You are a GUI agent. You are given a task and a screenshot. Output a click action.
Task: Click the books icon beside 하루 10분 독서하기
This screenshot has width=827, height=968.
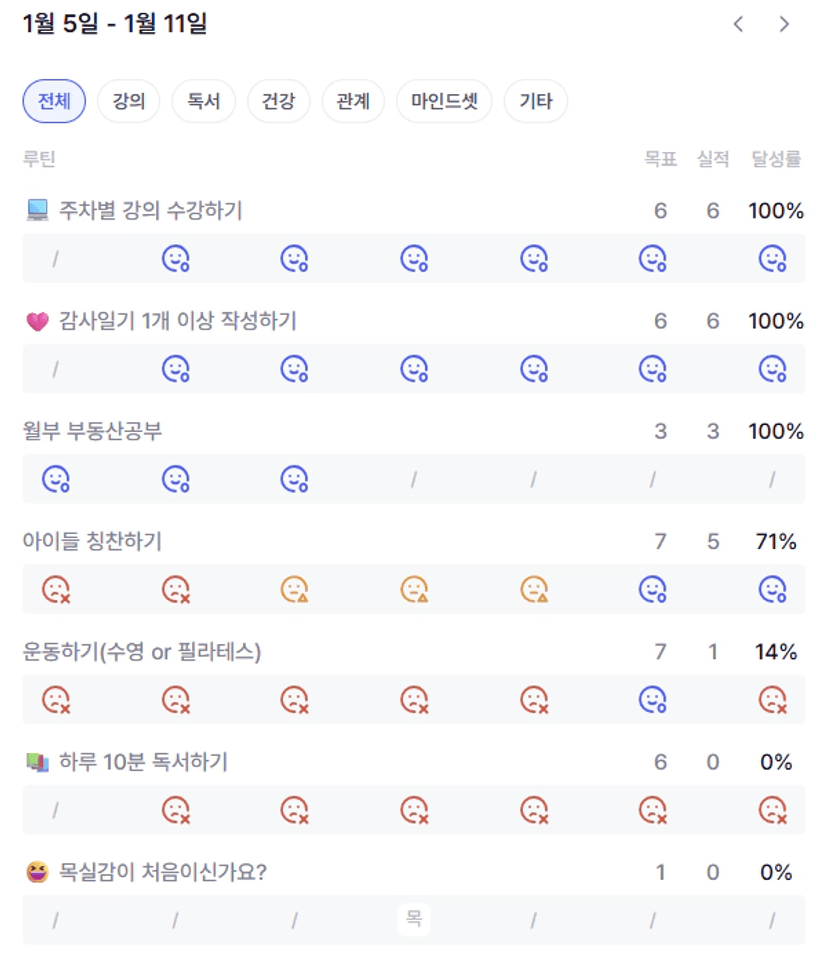pyautogui.click(x=37, y=763)
